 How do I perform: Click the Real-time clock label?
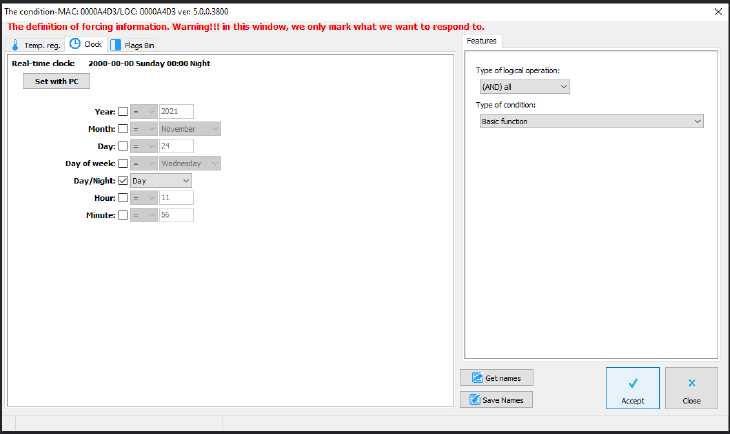point(43,63)
